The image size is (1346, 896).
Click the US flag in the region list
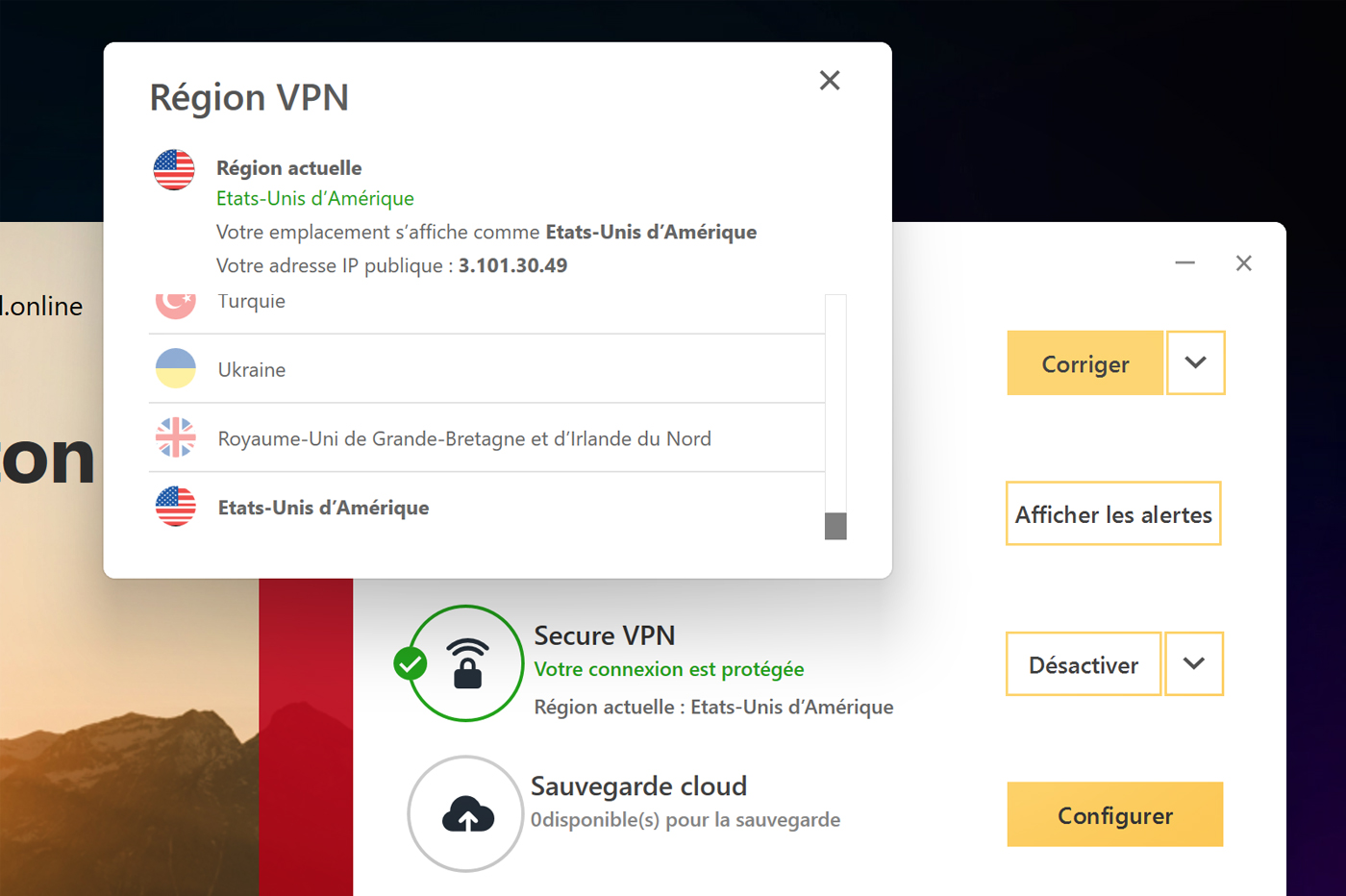click(x=176, y=507)
